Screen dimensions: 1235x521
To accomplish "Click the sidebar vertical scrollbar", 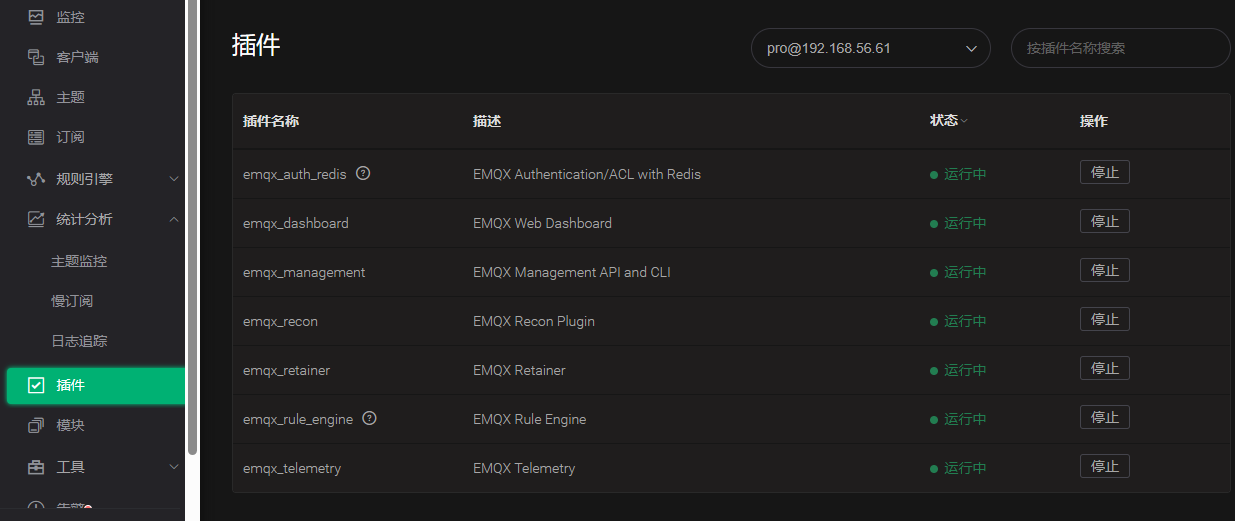I will click(192, 230).
